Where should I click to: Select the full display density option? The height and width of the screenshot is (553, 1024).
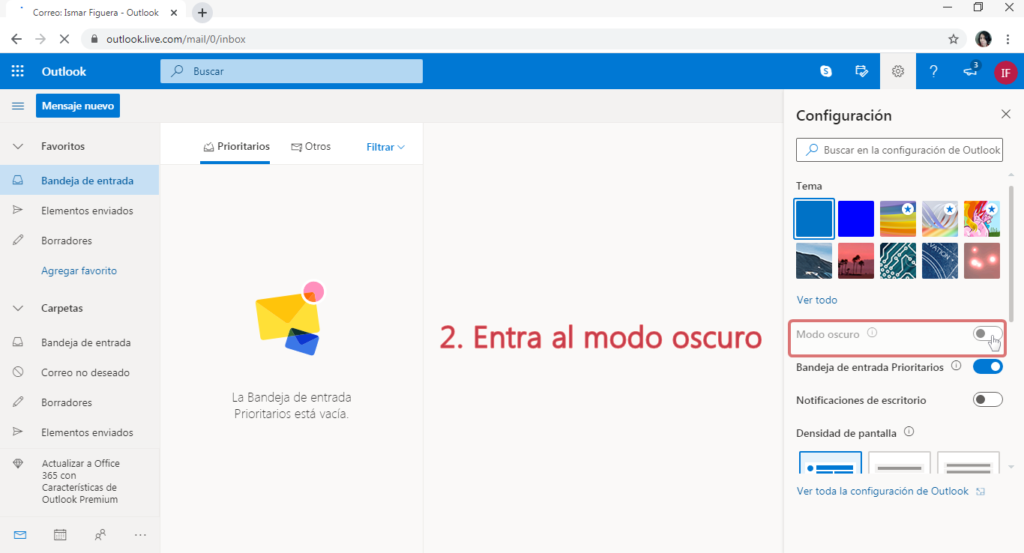[x=830, y=463]
